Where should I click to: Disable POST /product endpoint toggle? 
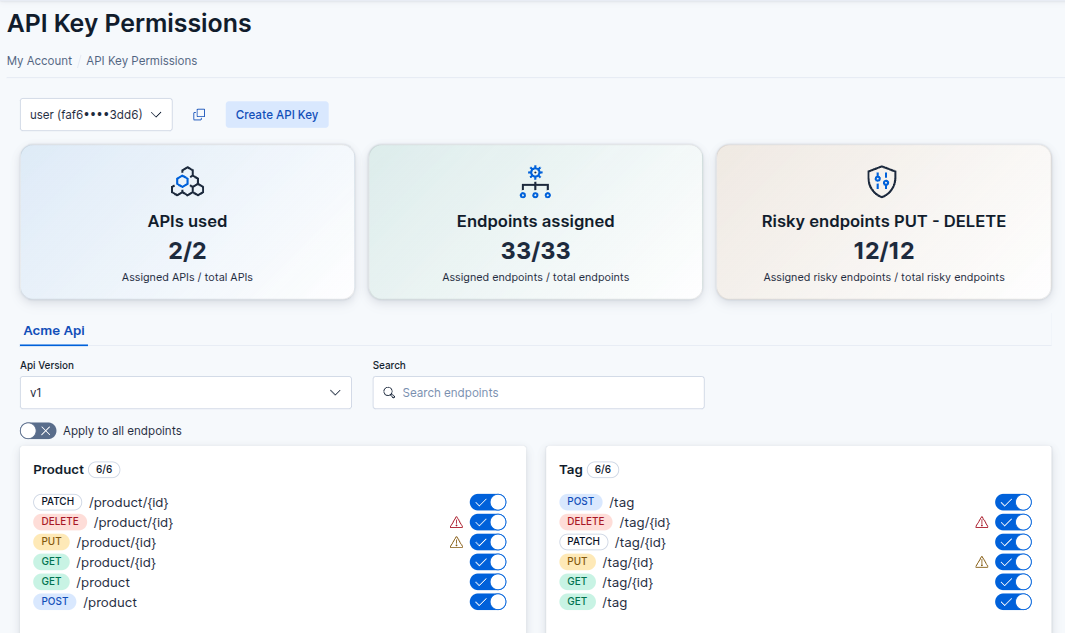488,602
